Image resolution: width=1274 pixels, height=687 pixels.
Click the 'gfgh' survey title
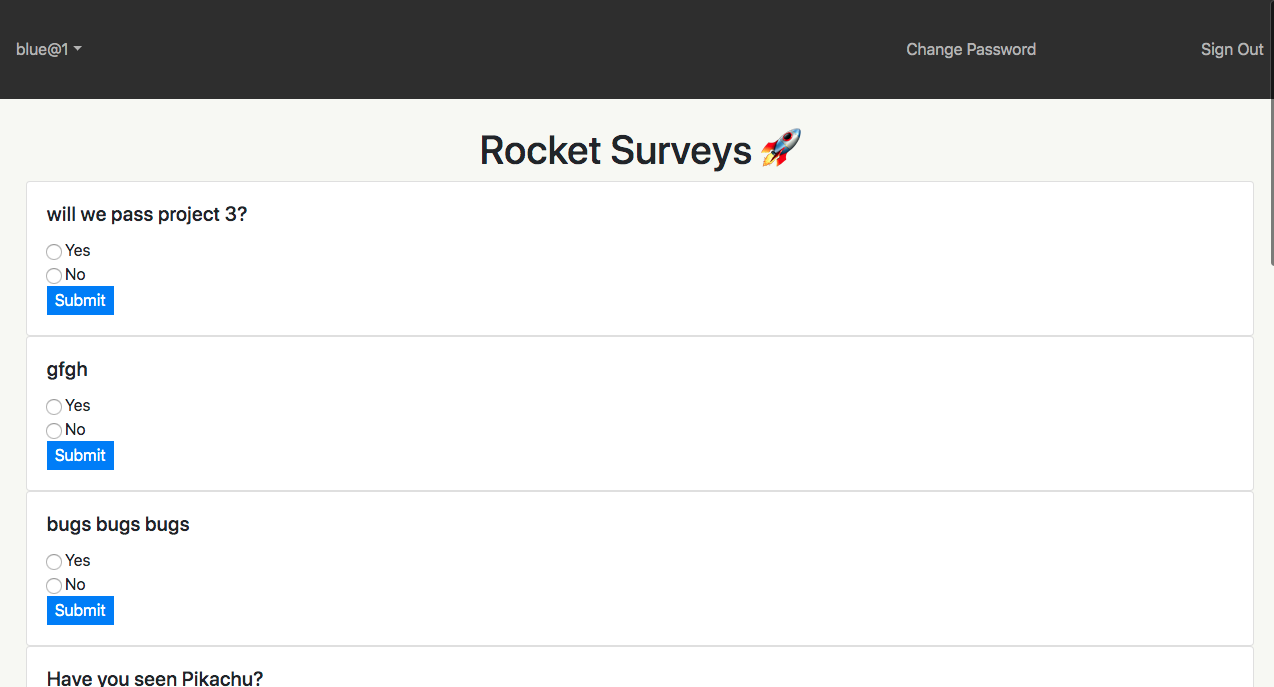tap(67, 369)
